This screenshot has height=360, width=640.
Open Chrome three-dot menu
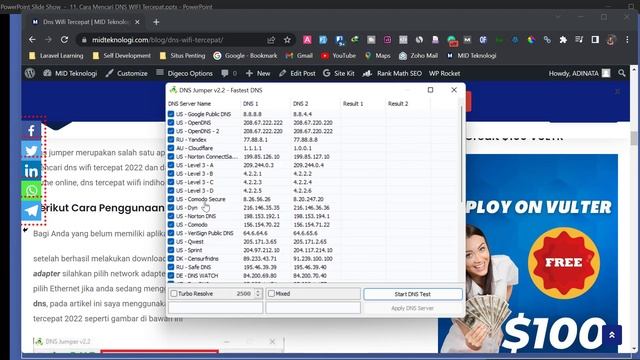tap(627, 40)
